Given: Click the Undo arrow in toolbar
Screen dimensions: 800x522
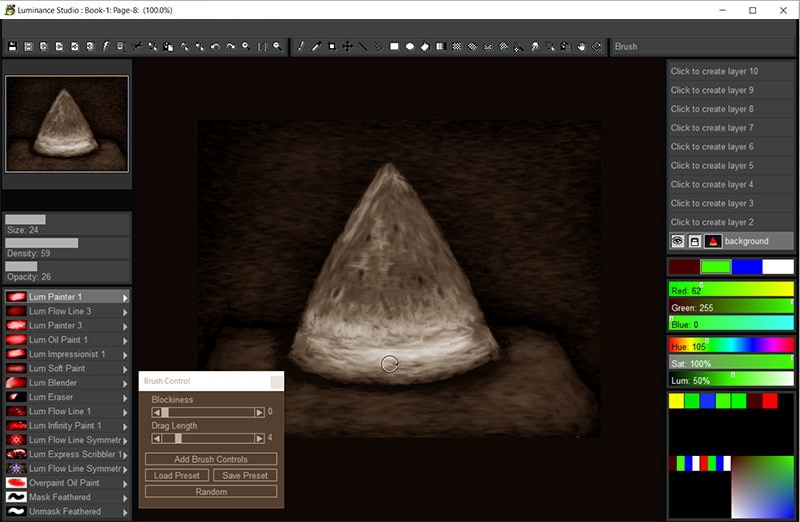Looking at the screenshot, I should point(215,46).
